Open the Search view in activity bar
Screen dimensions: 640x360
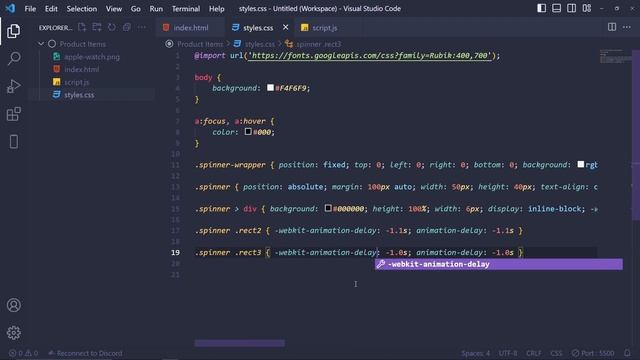point(14,58)
